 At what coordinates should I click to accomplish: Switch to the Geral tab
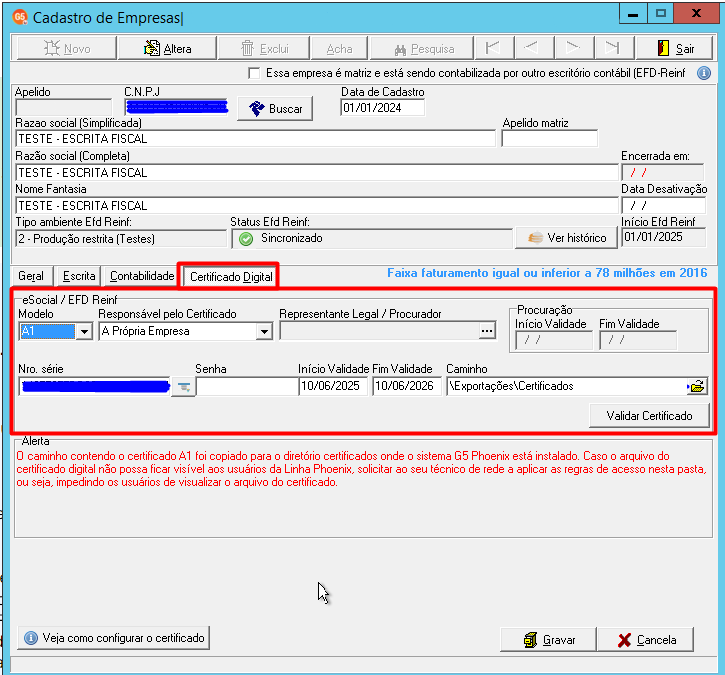pyautogui.click(x=31, y=276)
